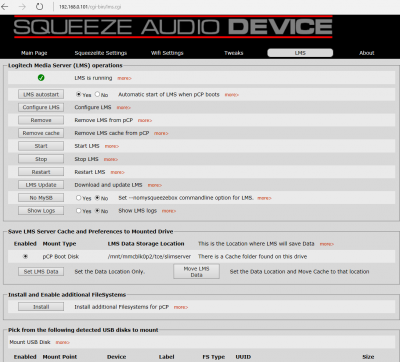Screen dimensions: 400x362
Task: Expand 'more>' next to Mount USB Disk
Action: coord(63,342)
